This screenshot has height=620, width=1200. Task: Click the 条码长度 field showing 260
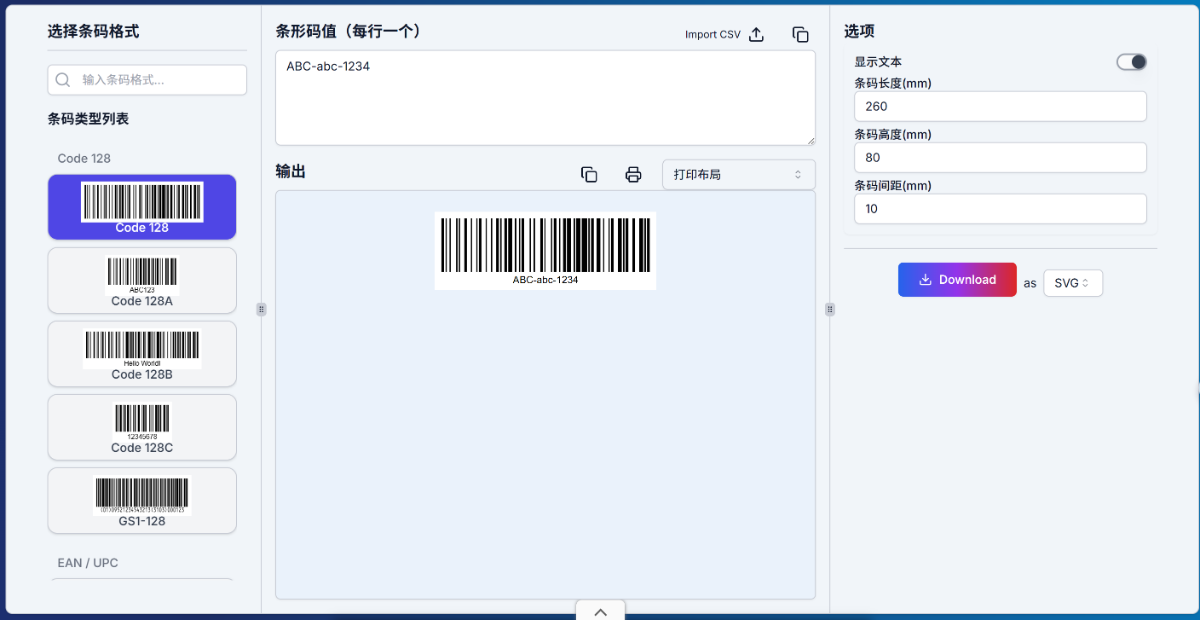point(1000,106)
